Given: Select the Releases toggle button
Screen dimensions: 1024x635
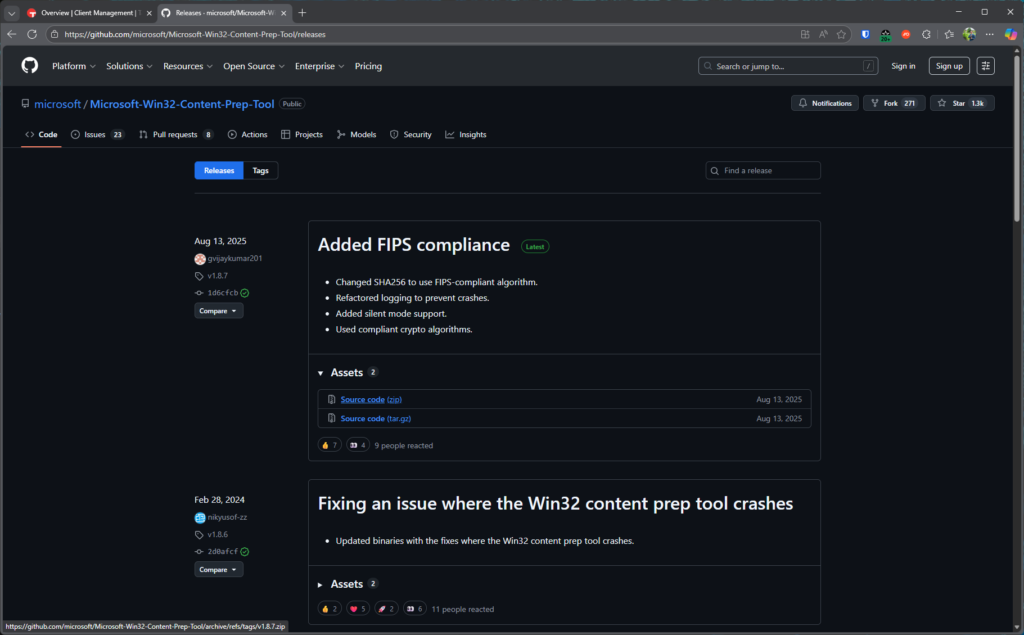Looking at the screenshot, I should [x=219, y=171].
